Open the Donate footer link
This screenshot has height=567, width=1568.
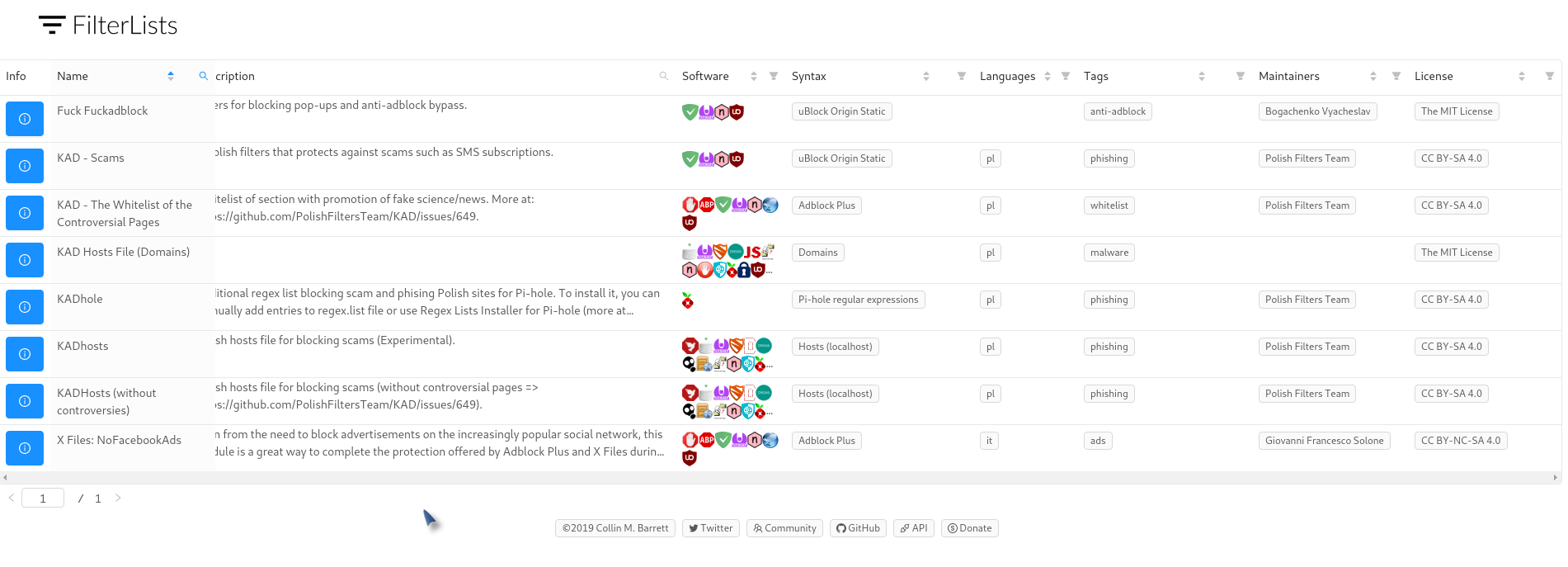970,528
